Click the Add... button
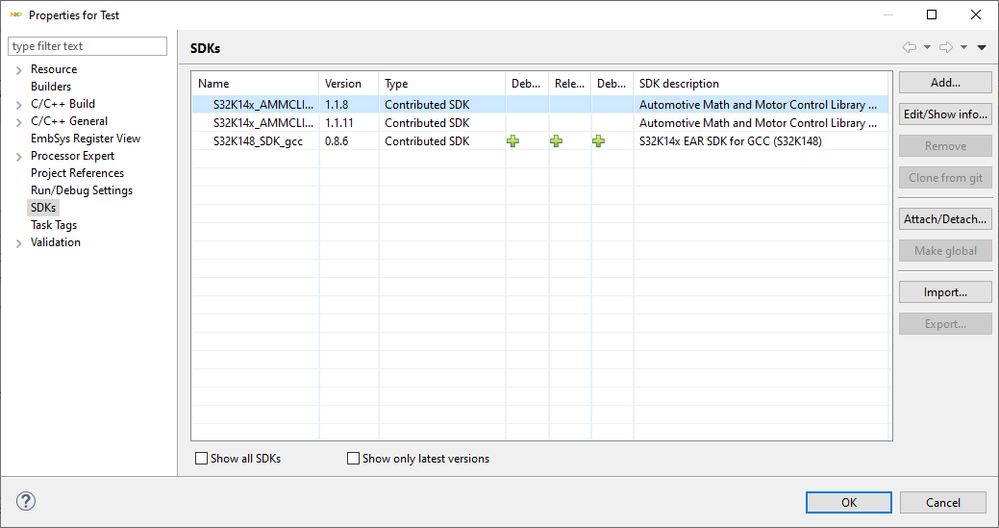 945,82
